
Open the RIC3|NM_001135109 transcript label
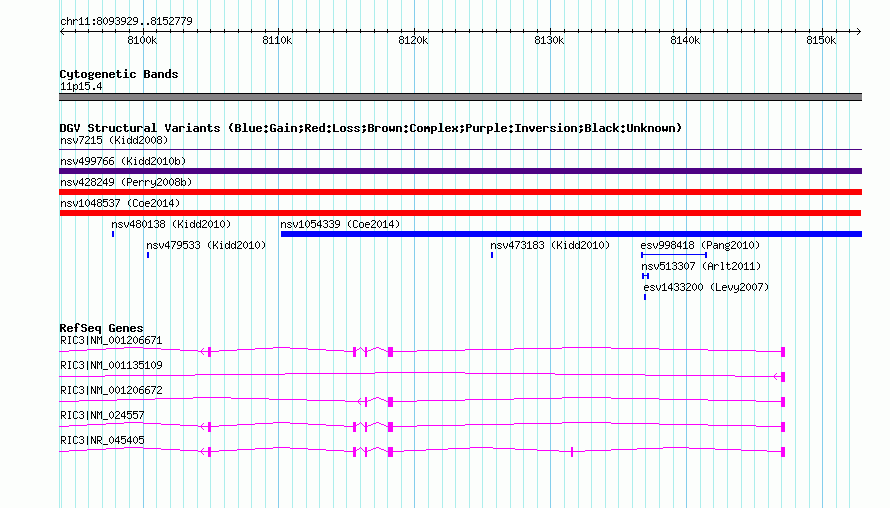111,365
